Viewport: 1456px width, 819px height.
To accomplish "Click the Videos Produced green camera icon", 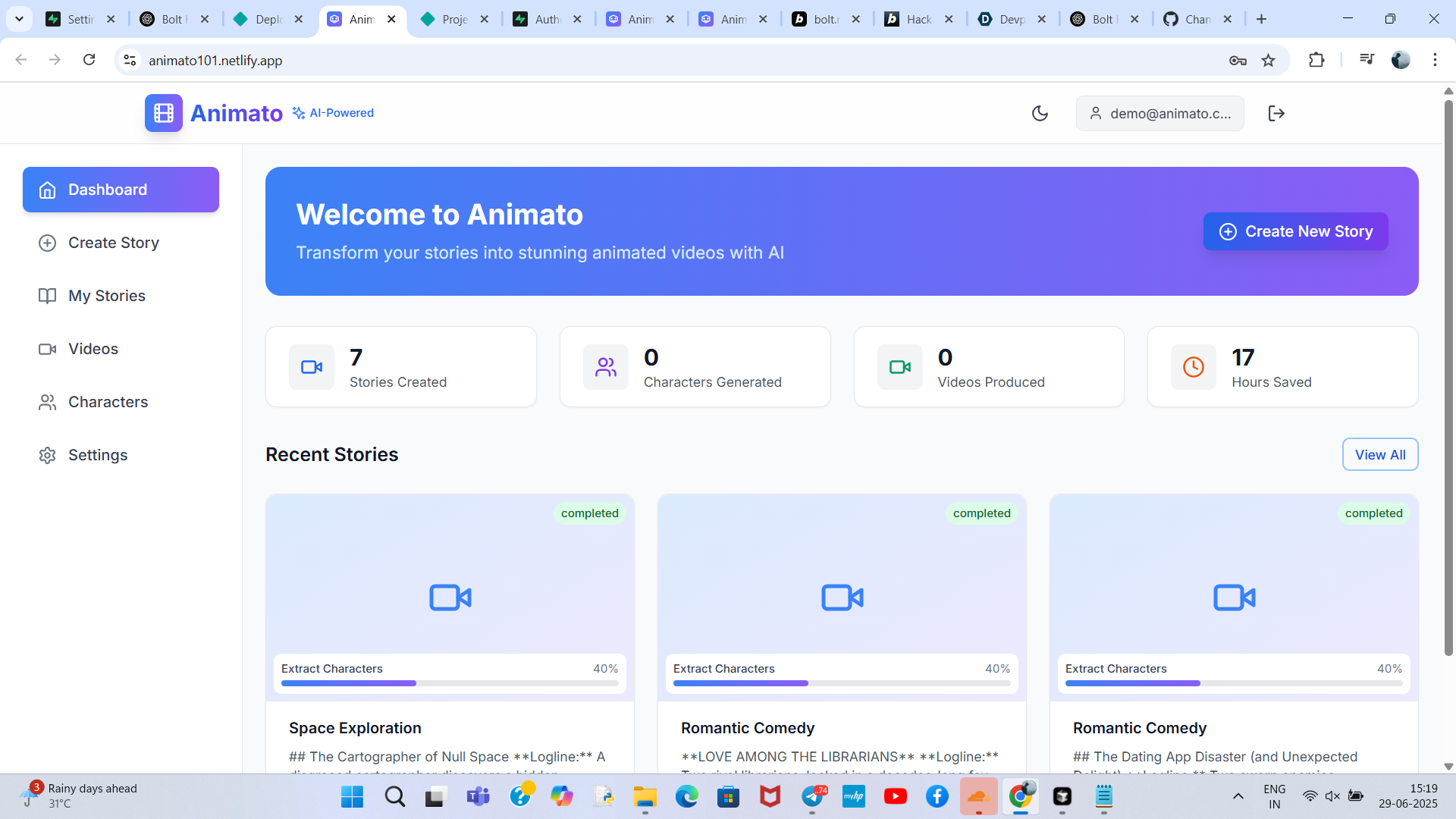I will click(x=899, y=367).
